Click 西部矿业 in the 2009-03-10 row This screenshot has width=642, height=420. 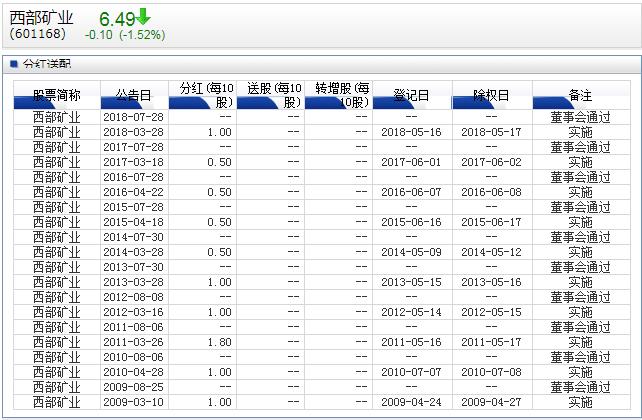click(57, 402)
